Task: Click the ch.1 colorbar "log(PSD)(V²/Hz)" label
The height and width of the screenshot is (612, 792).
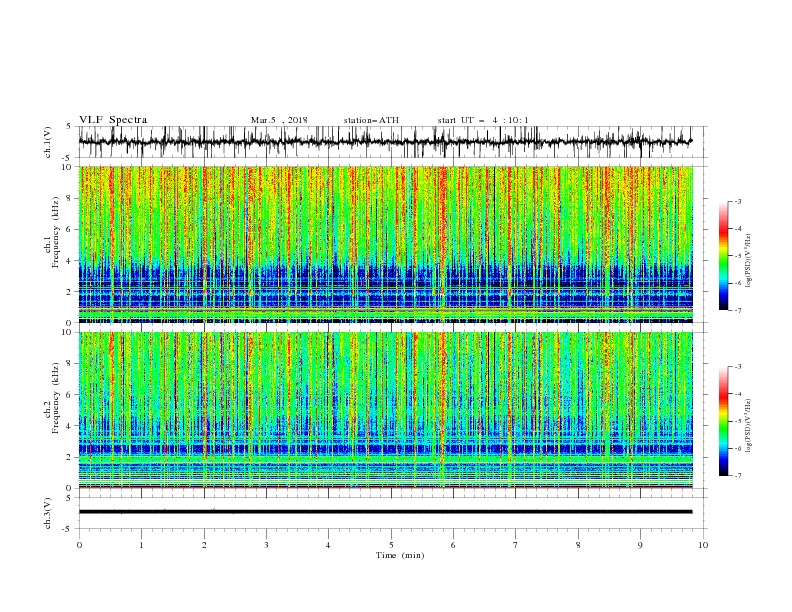Action: click(748, 261)
